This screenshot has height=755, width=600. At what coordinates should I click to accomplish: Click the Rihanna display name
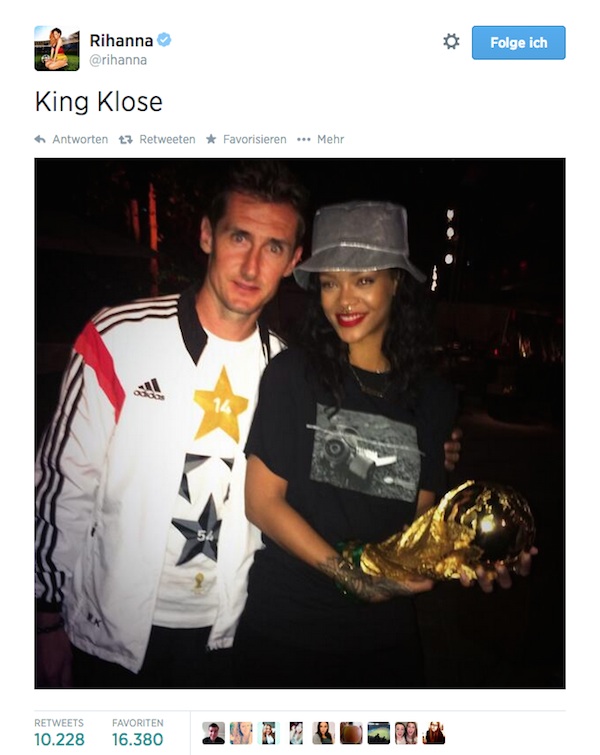point(121,40)
